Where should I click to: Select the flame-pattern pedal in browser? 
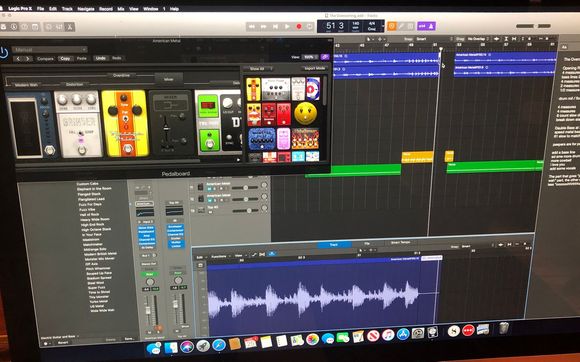pos(305,139)
